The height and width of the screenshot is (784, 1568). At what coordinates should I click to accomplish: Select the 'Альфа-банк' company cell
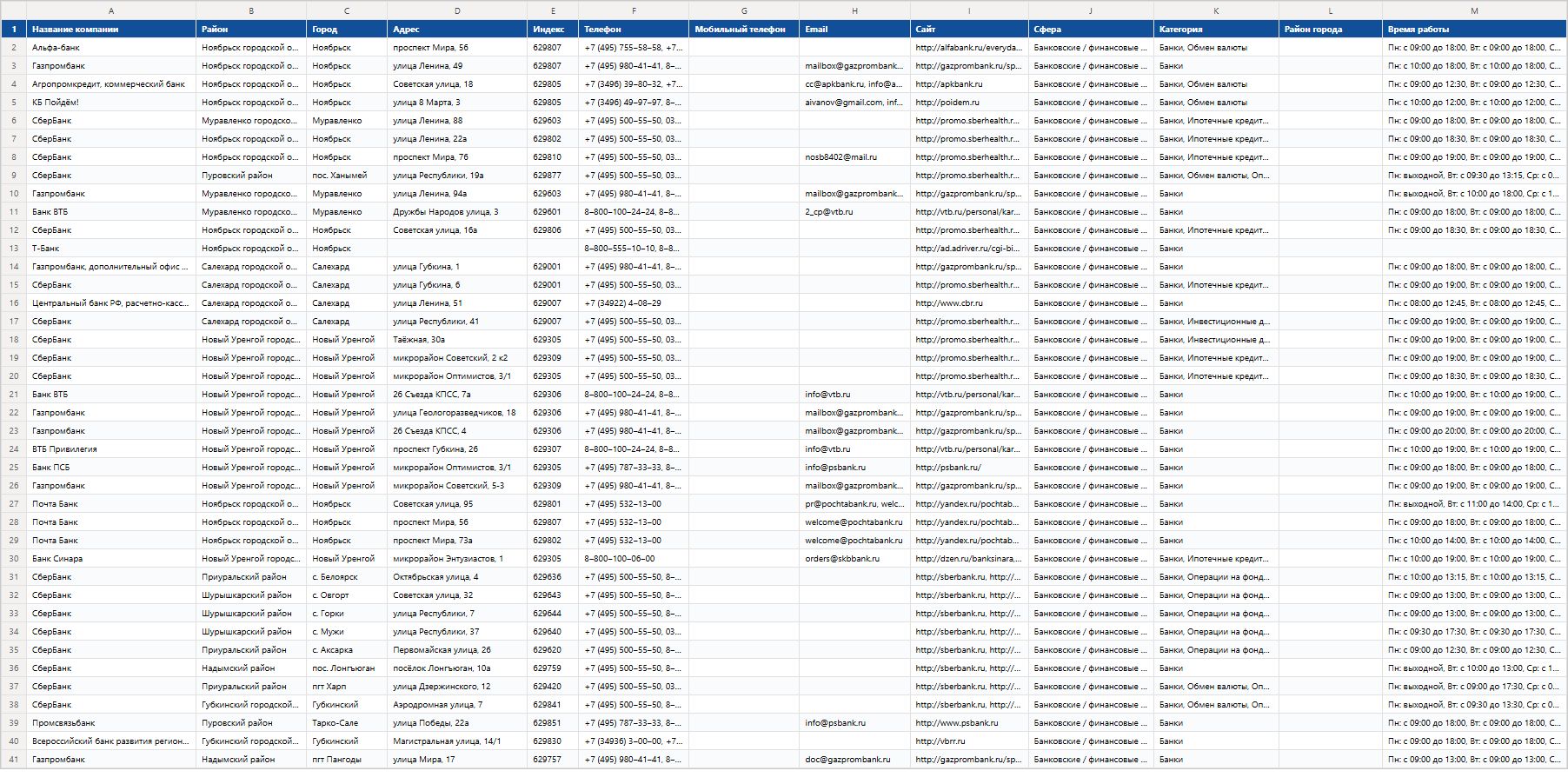(x=111, y=48)
